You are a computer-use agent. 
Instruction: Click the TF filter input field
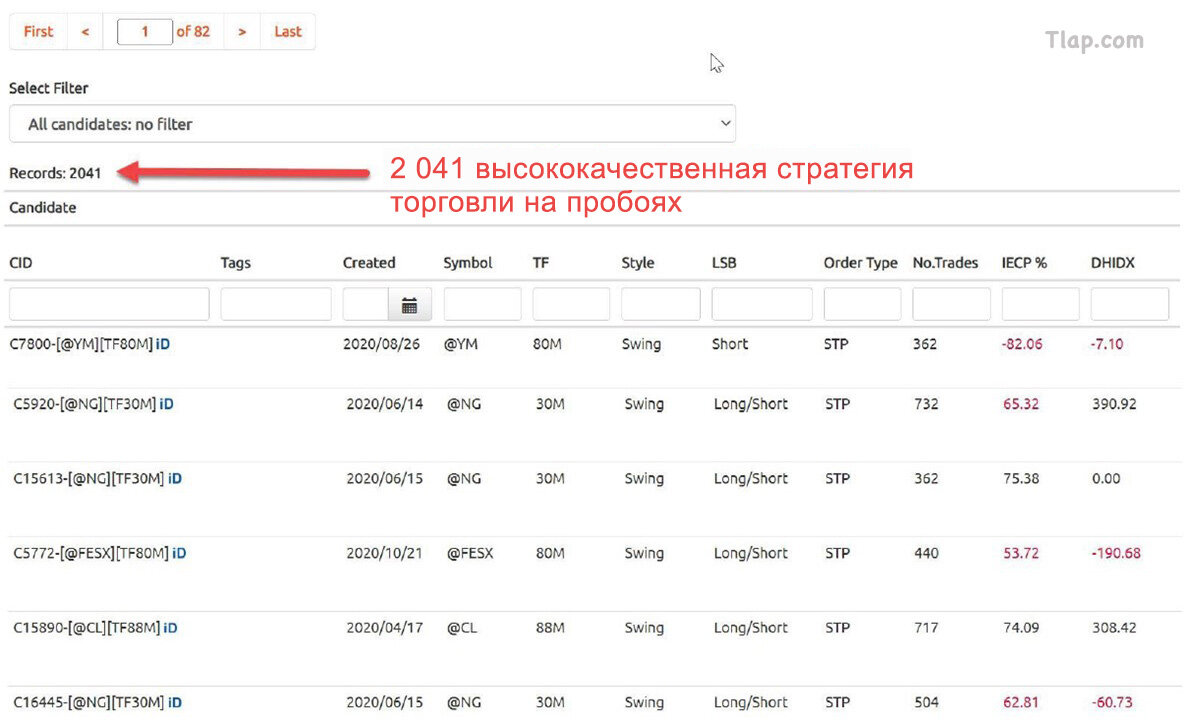(x=571, y=305)
